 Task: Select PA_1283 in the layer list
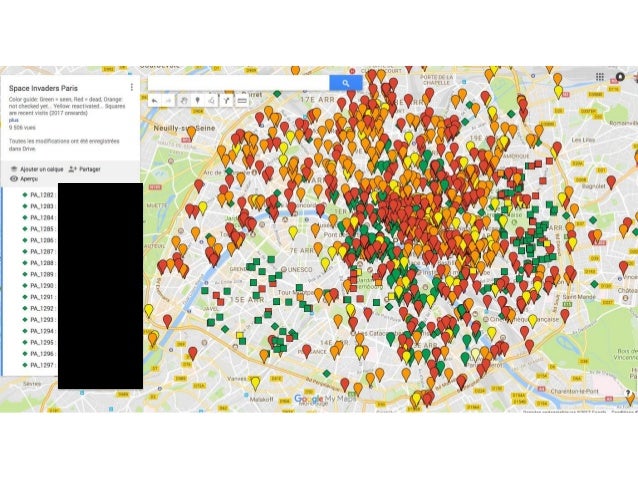point(39,206)
